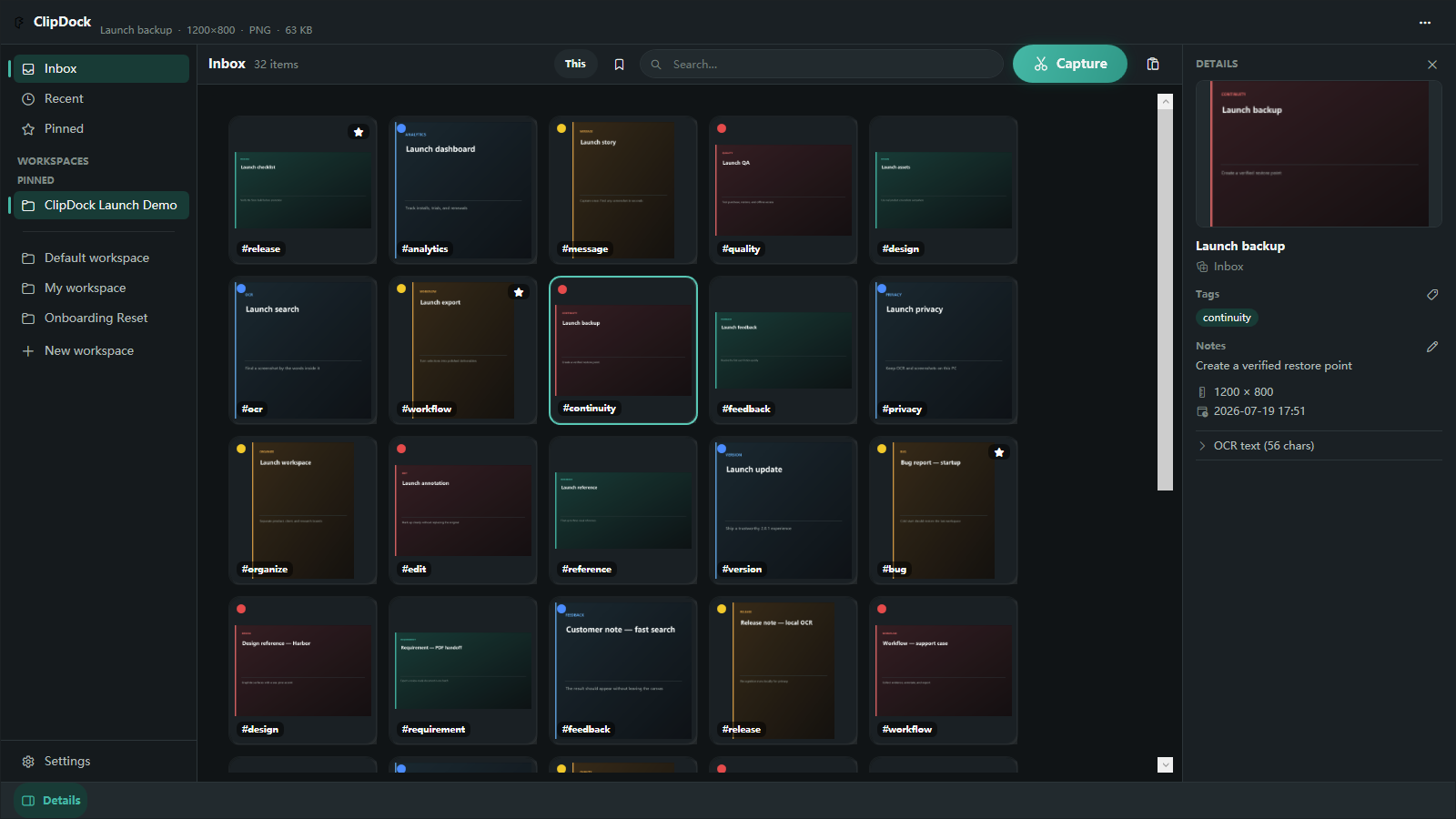This screenshot has width=1456, height=819.
Task: Click the #analytics tag label
Action: pyautogui.click(x=425, y=248)
